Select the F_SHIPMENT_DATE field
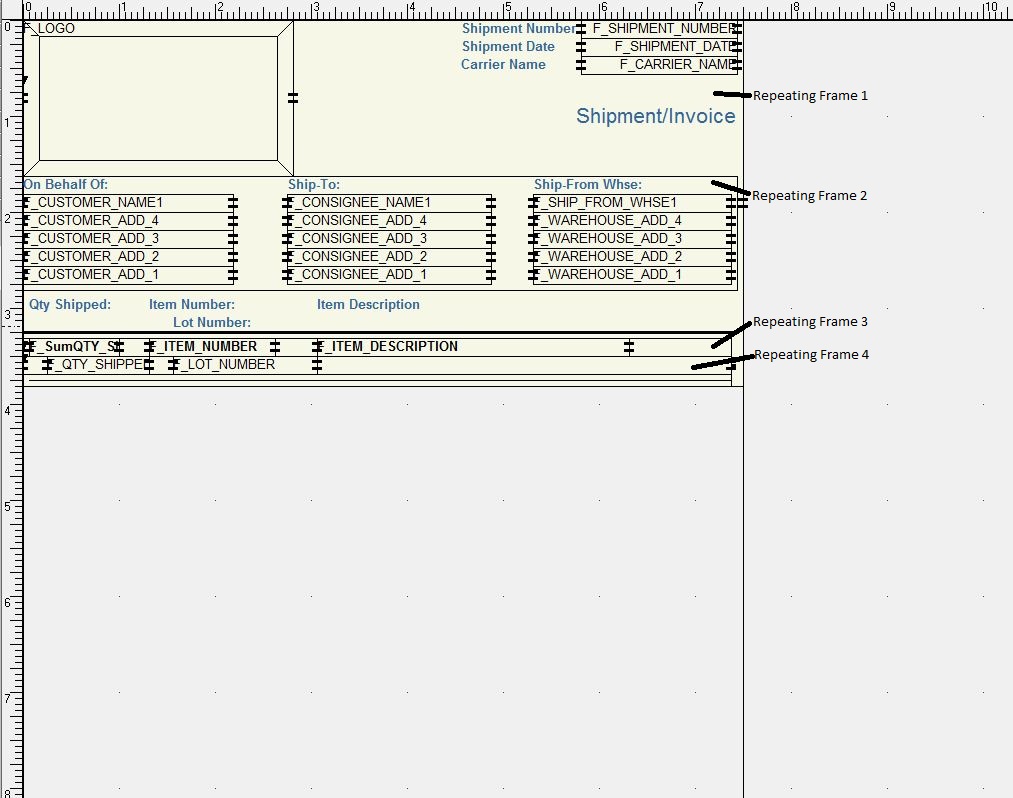This screenshot has height=798, width=1013. coord(660,47)
